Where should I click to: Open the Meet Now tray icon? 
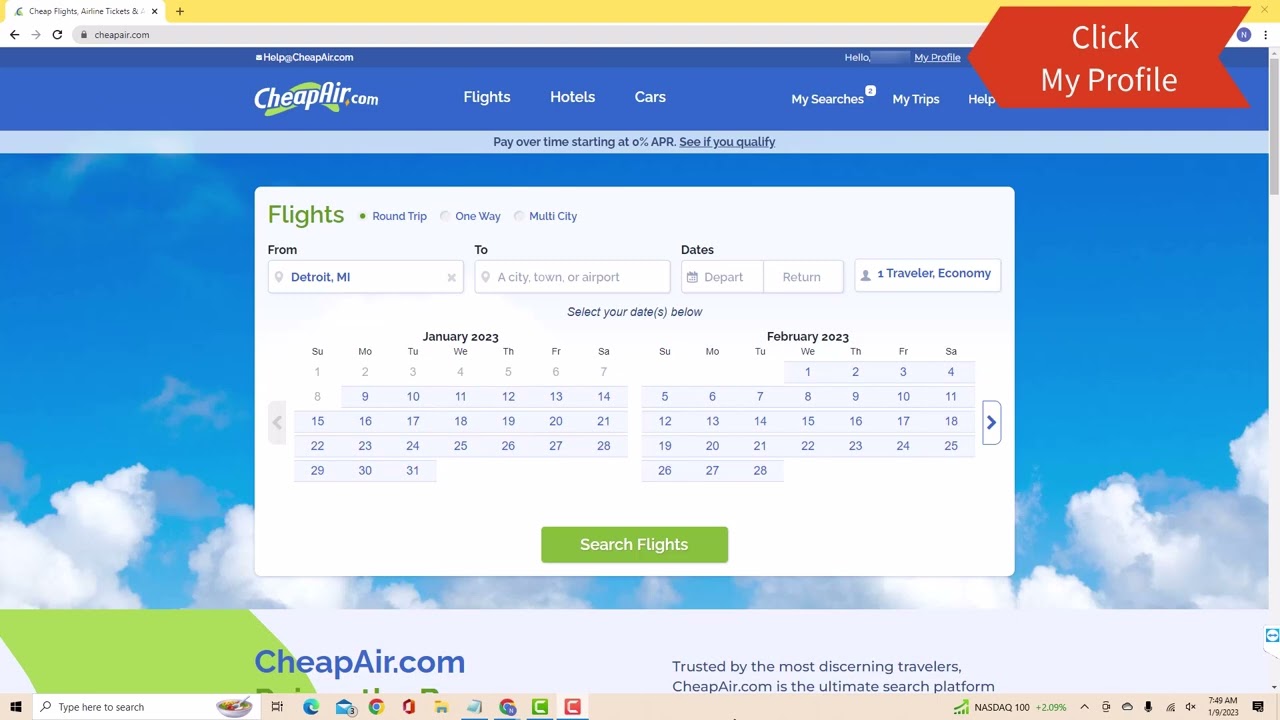click(x=1106, y=707)
